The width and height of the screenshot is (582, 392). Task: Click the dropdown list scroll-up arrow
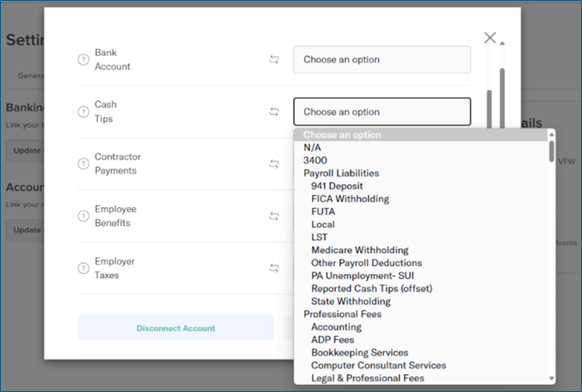552,134
